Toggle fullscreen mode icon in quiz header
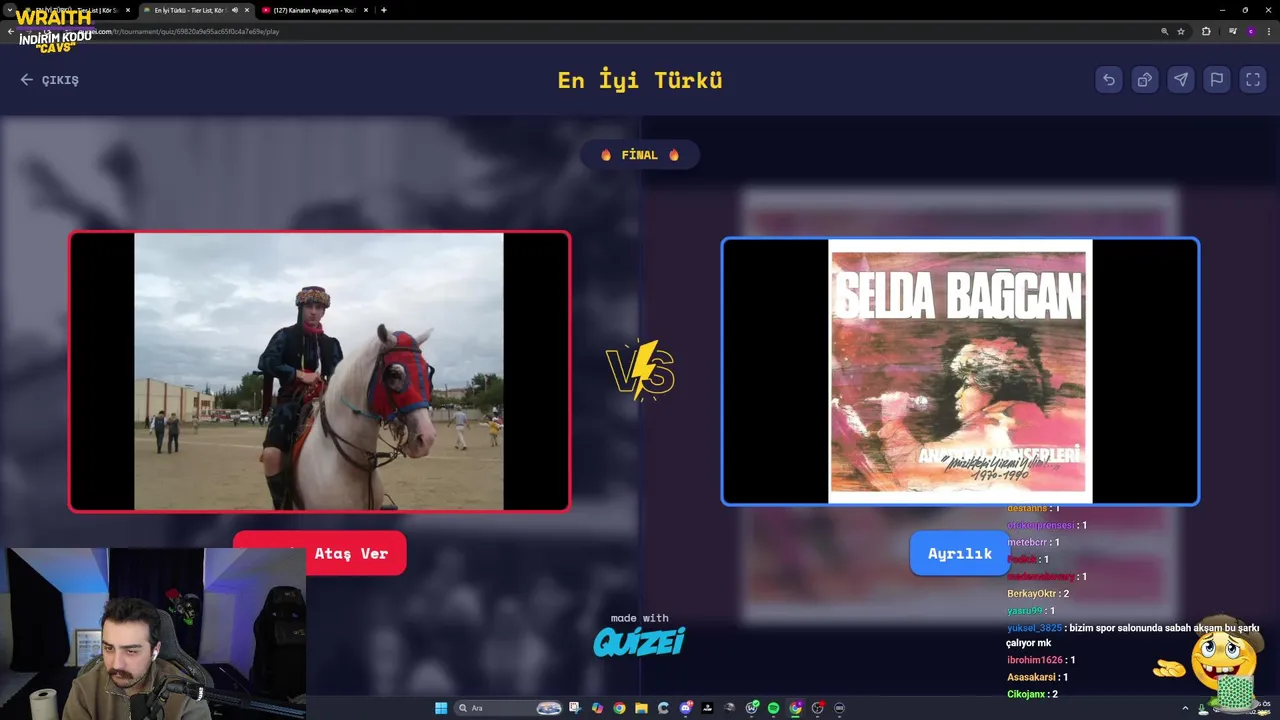This screenshot has width=1280, height=720. [1252, 80]
